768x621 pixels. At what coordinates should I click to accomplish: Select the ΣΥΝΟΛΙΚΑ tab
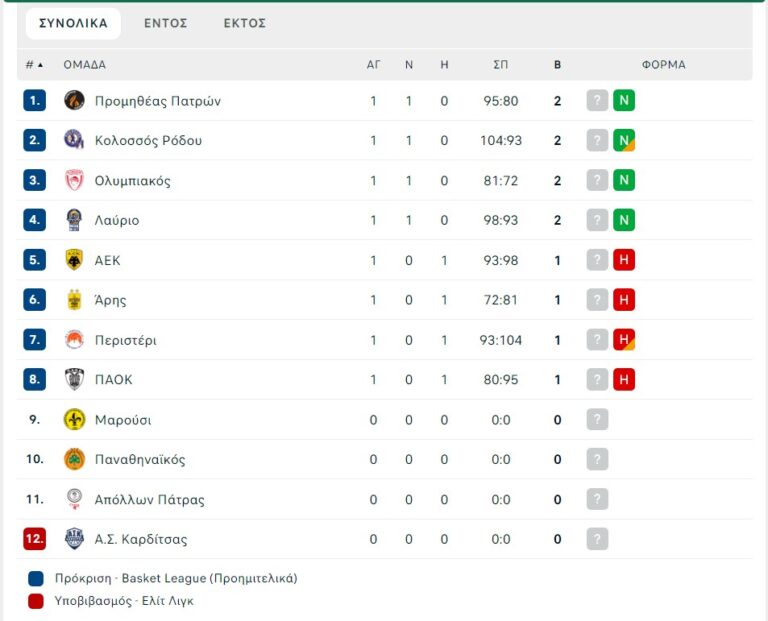point(73,23)
